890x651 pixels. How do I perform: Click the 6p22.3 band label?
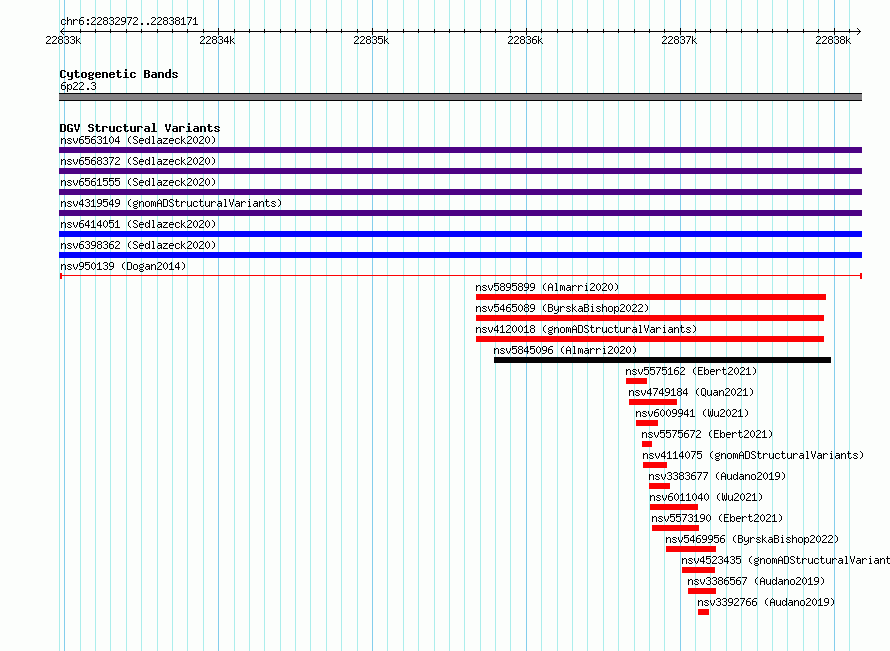[x=78, y=86]
